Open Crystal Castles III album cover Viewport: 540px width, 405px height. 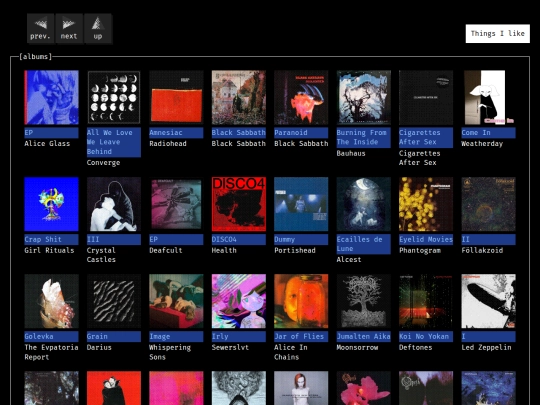coord(114,204)
